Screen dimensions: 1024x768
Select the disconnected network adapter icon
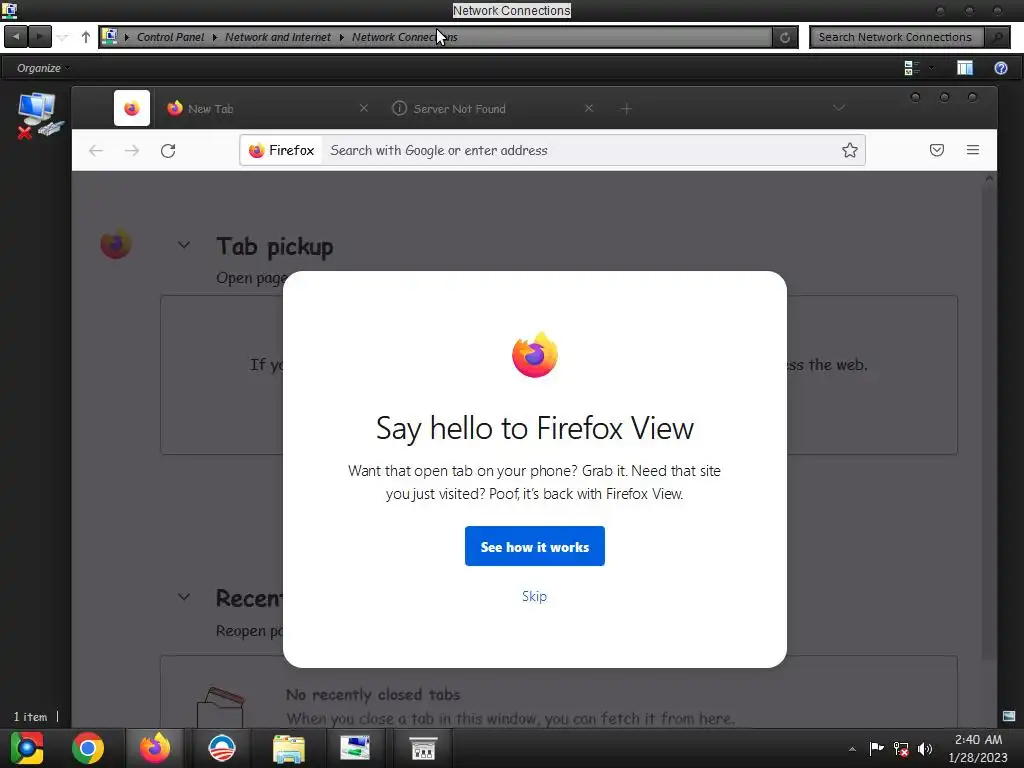40,115
